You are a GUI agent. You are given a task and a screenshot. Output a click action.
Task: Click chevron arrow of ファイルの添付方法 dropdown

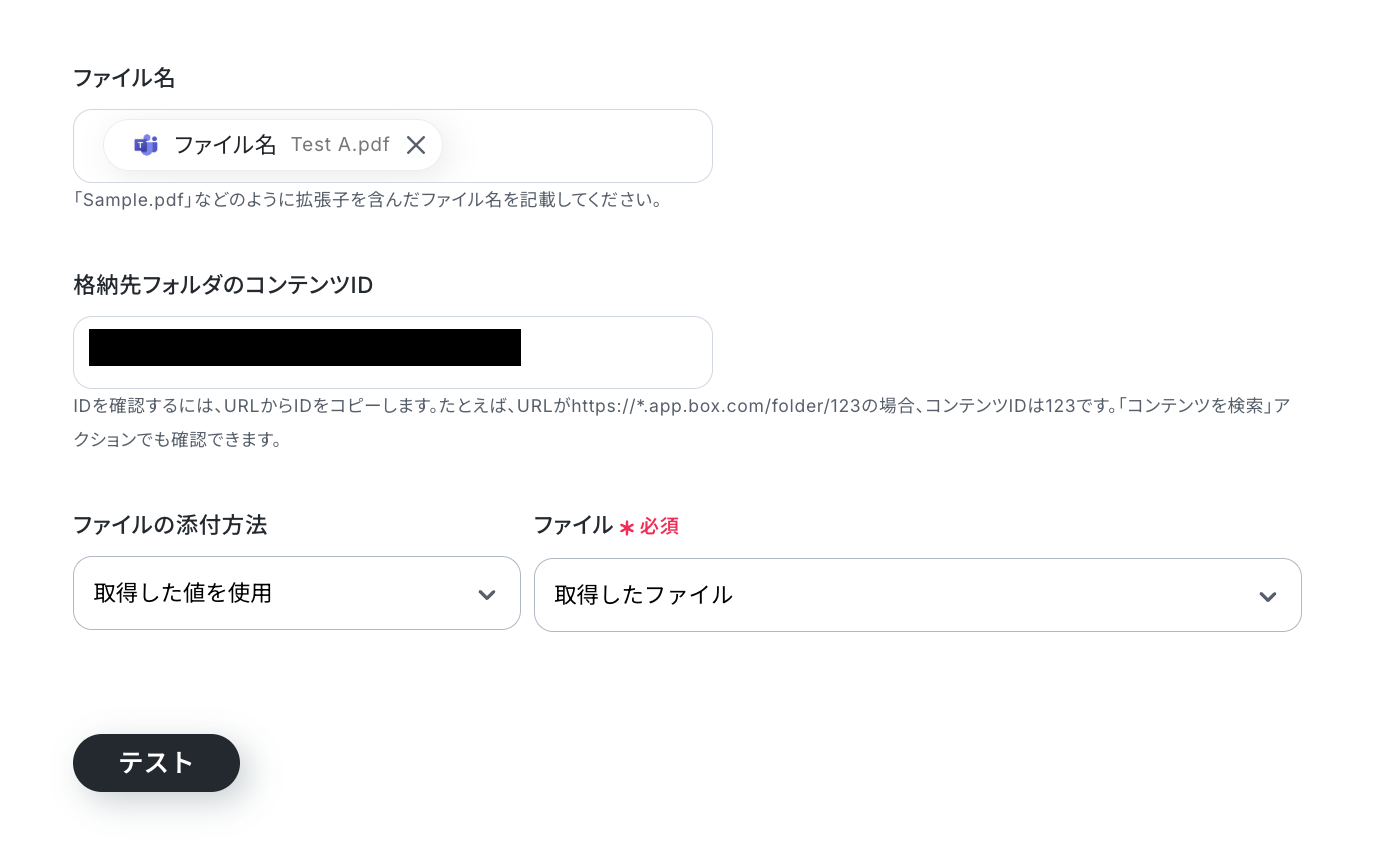coord(487,595)
